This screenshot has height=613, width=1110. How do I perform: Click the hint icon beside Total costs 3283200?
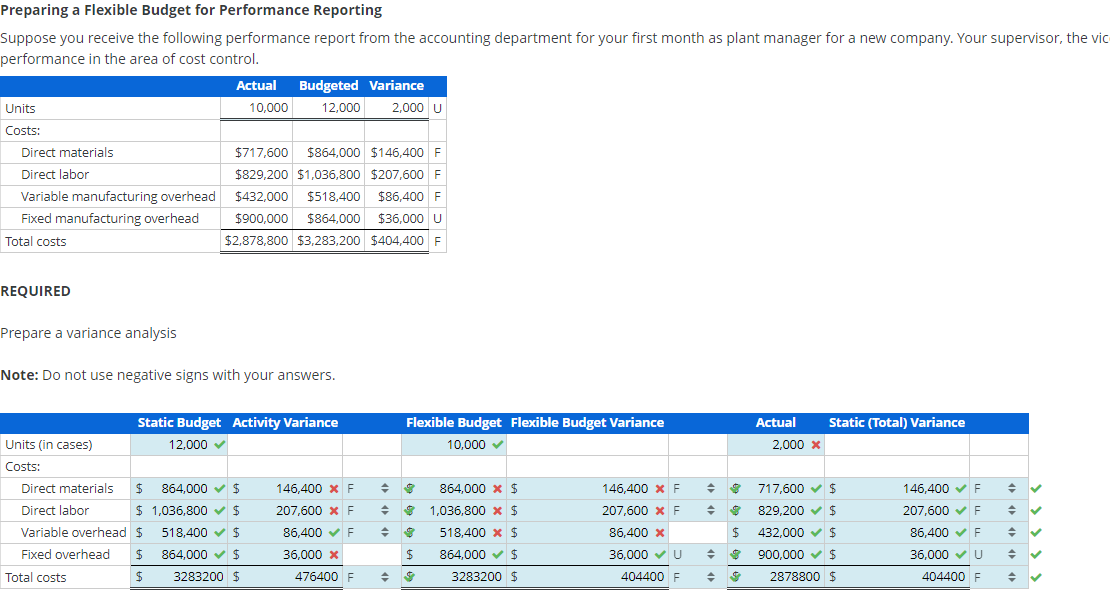pos(409,576)
